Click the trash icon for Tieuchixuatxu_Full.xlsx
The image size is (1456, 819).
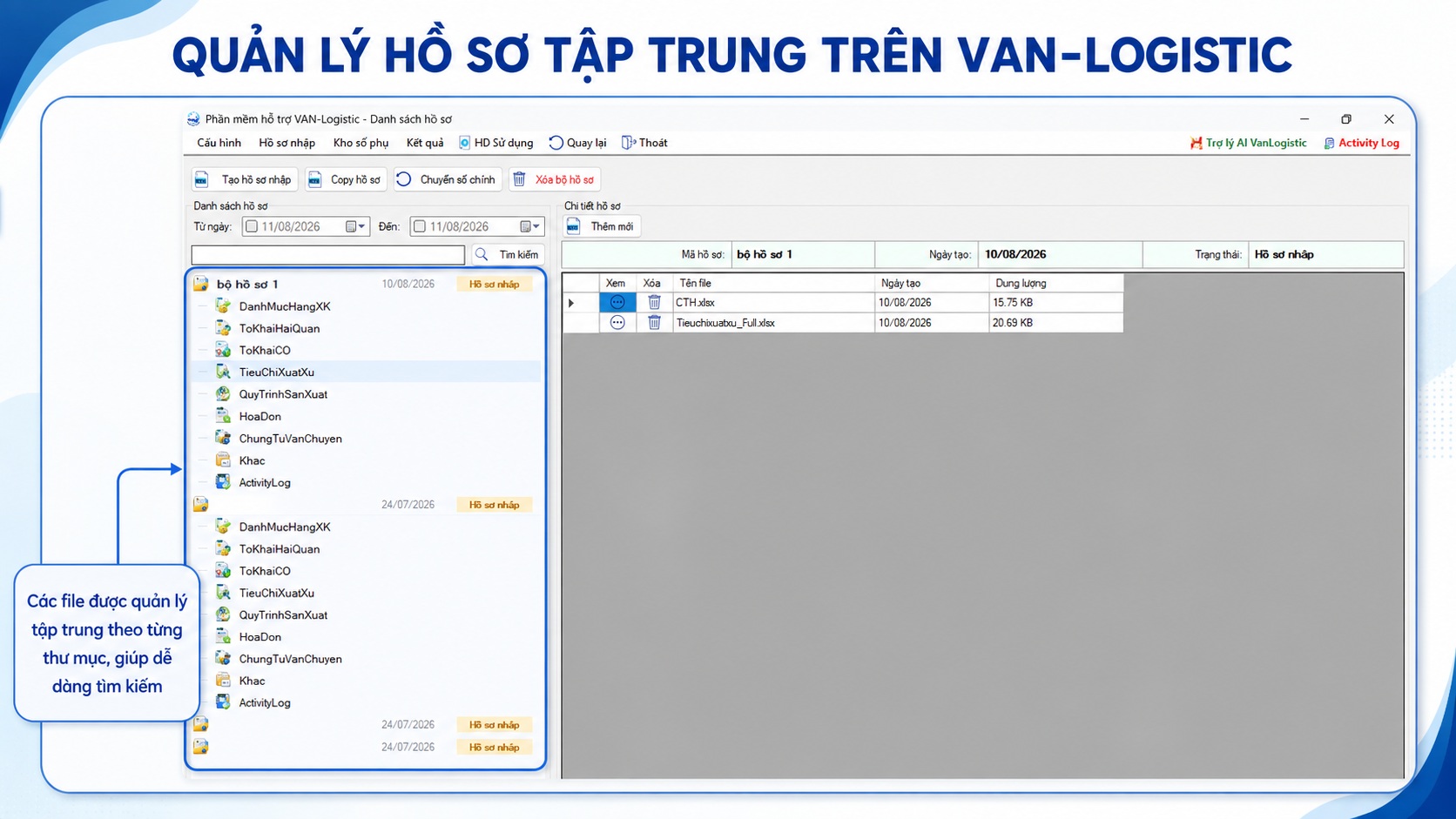pyautogui.click(x=654, y=323)
